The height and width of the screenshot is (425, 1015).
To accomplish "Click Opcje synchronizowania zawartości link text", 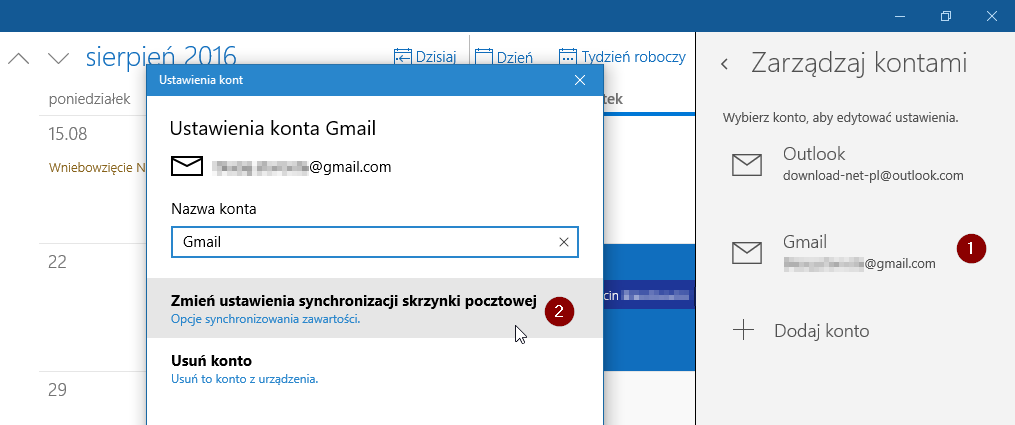I will point(265,320).
